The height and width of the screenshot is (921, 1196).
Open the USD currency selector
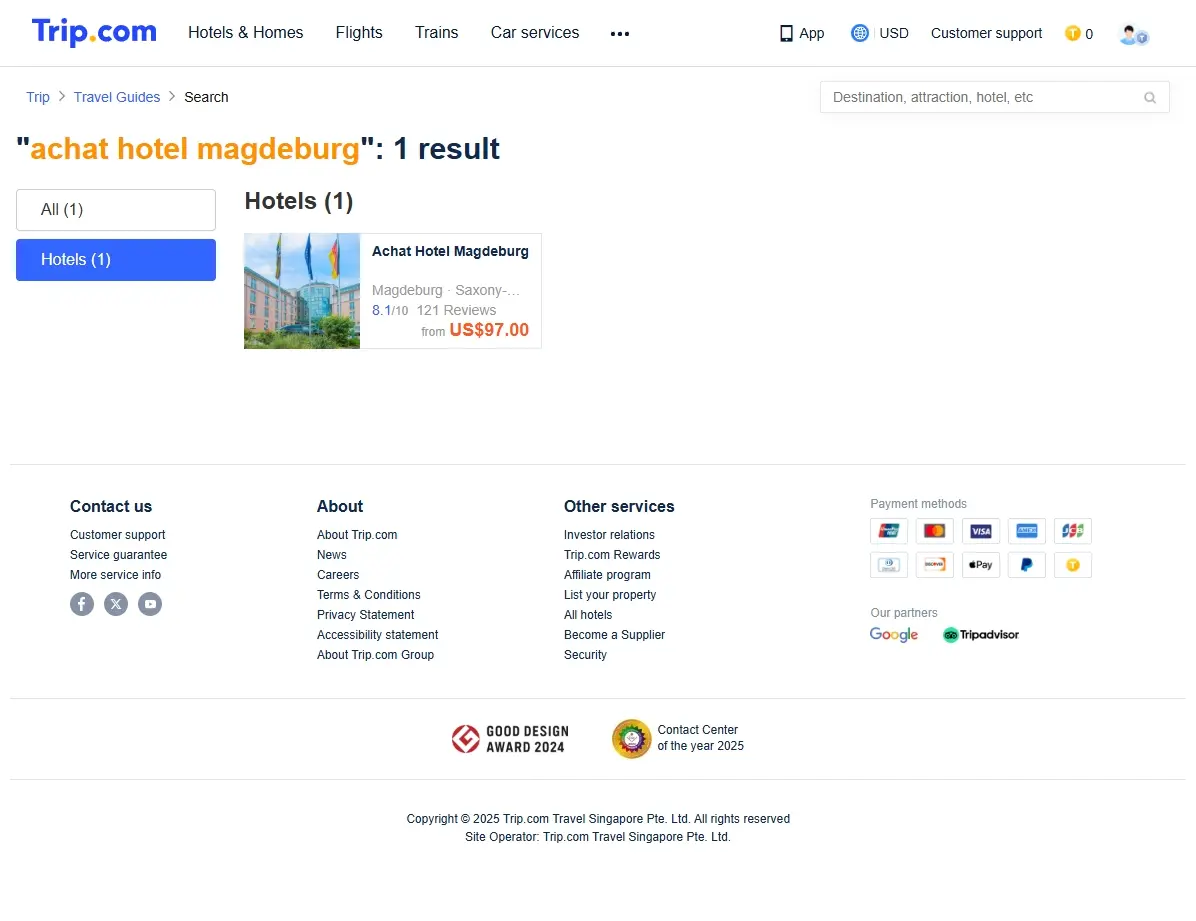tap(894, 34)
